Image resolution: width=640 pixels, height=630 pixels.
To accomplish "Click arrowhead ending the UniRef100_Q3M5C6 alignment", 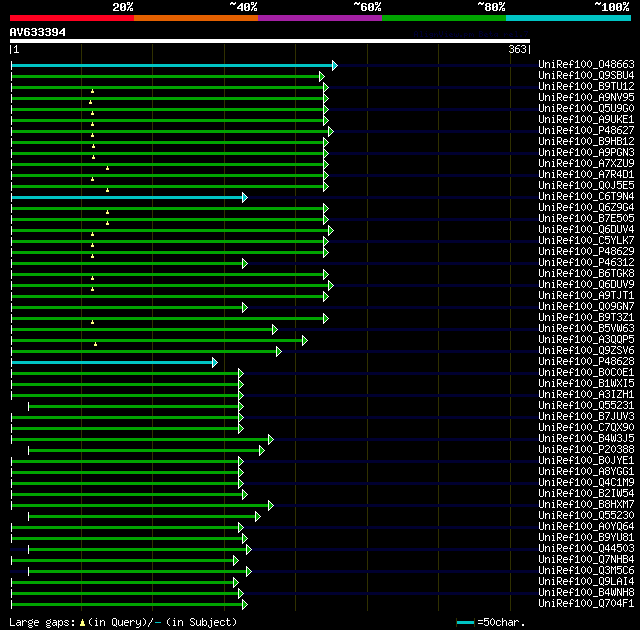I will pos(249,572).
